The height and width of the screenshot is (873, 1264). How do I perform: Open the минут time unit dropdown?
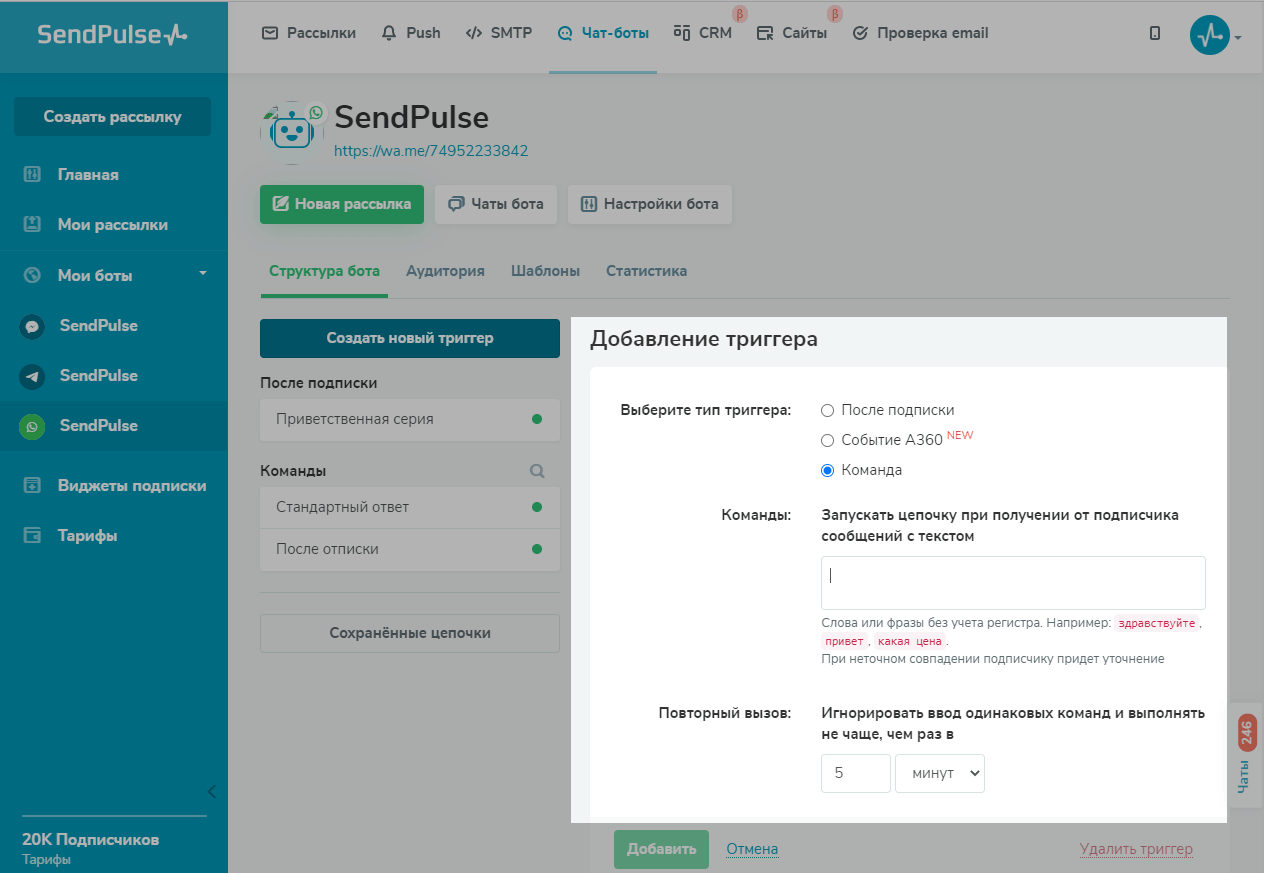pyautogui.click(x=939, y=773)
